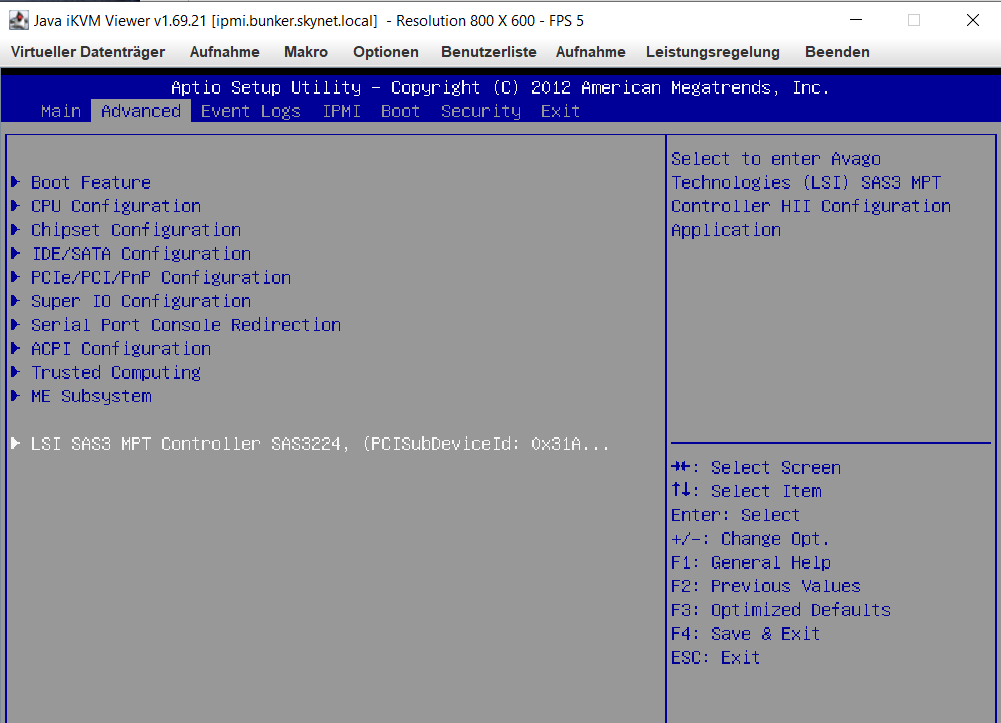Open the Optionen menu
The height and width of the screenshot is (723, 1001).
(x=386, y=52)
